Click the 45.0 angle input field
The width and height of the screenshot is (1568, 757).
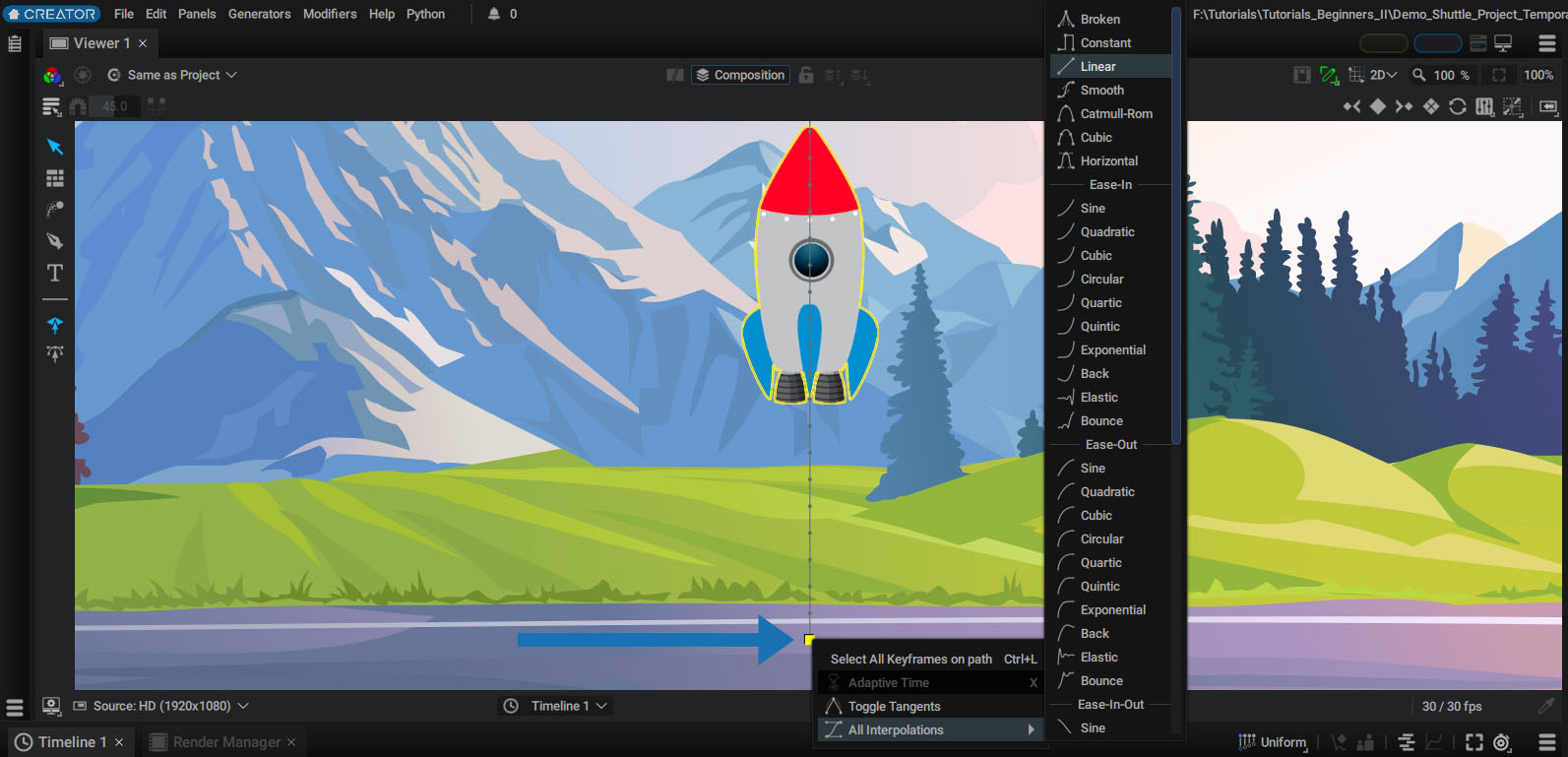pos(115,106)
